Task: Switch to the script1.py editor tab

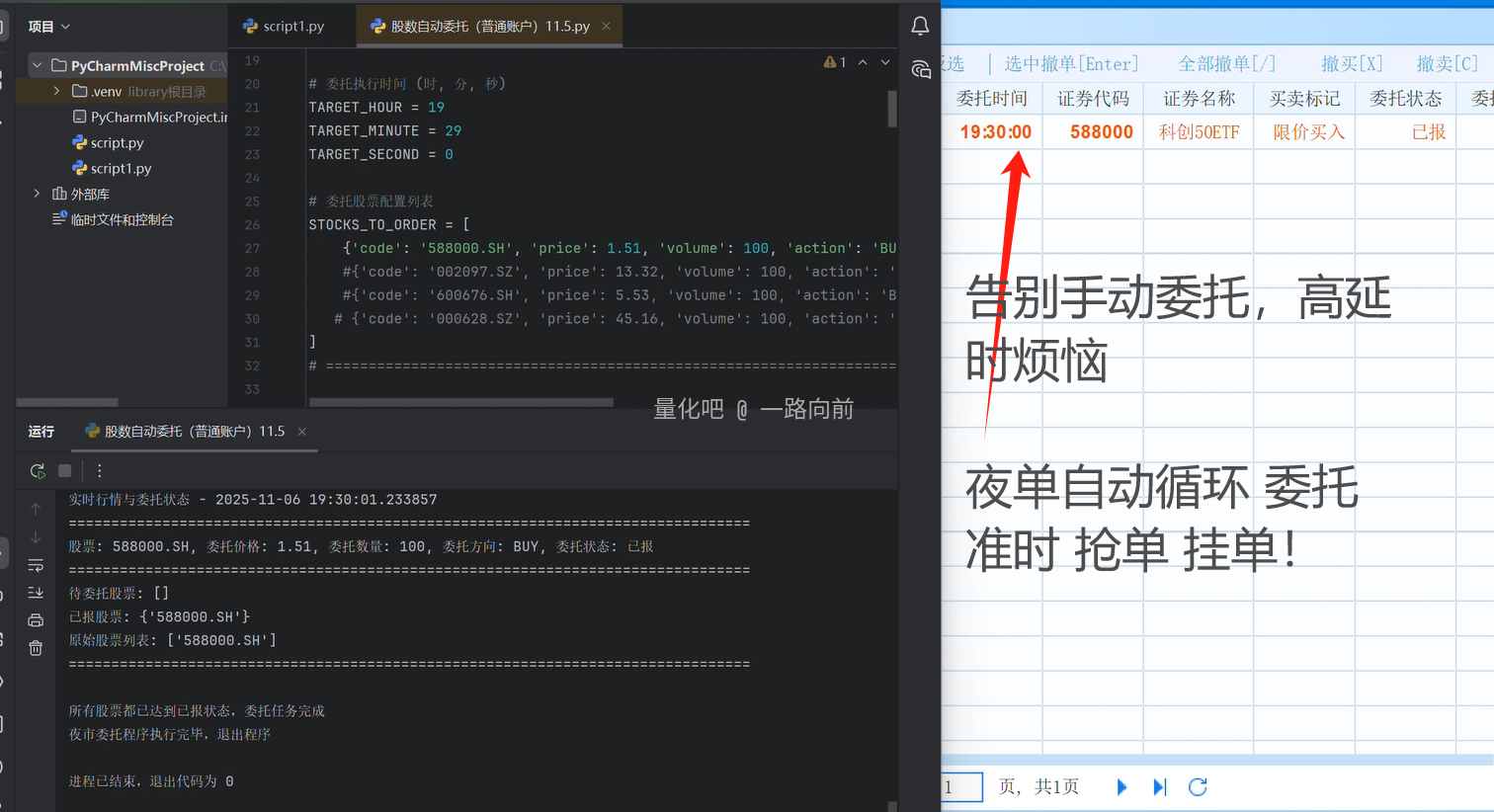Action: (285, 27)
